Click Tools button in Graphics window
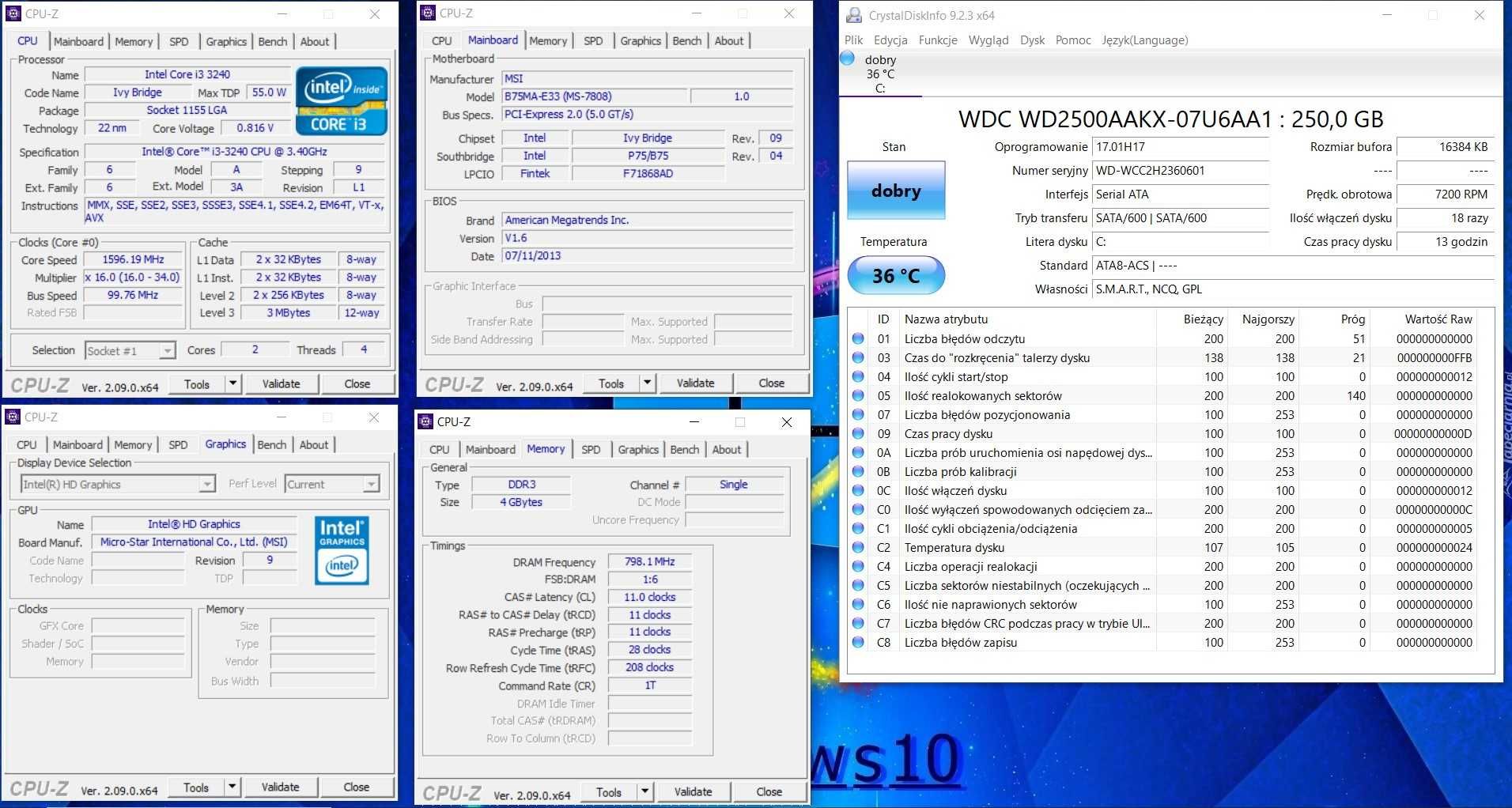This screenshot has height=808, width=1512. [196, 787]
